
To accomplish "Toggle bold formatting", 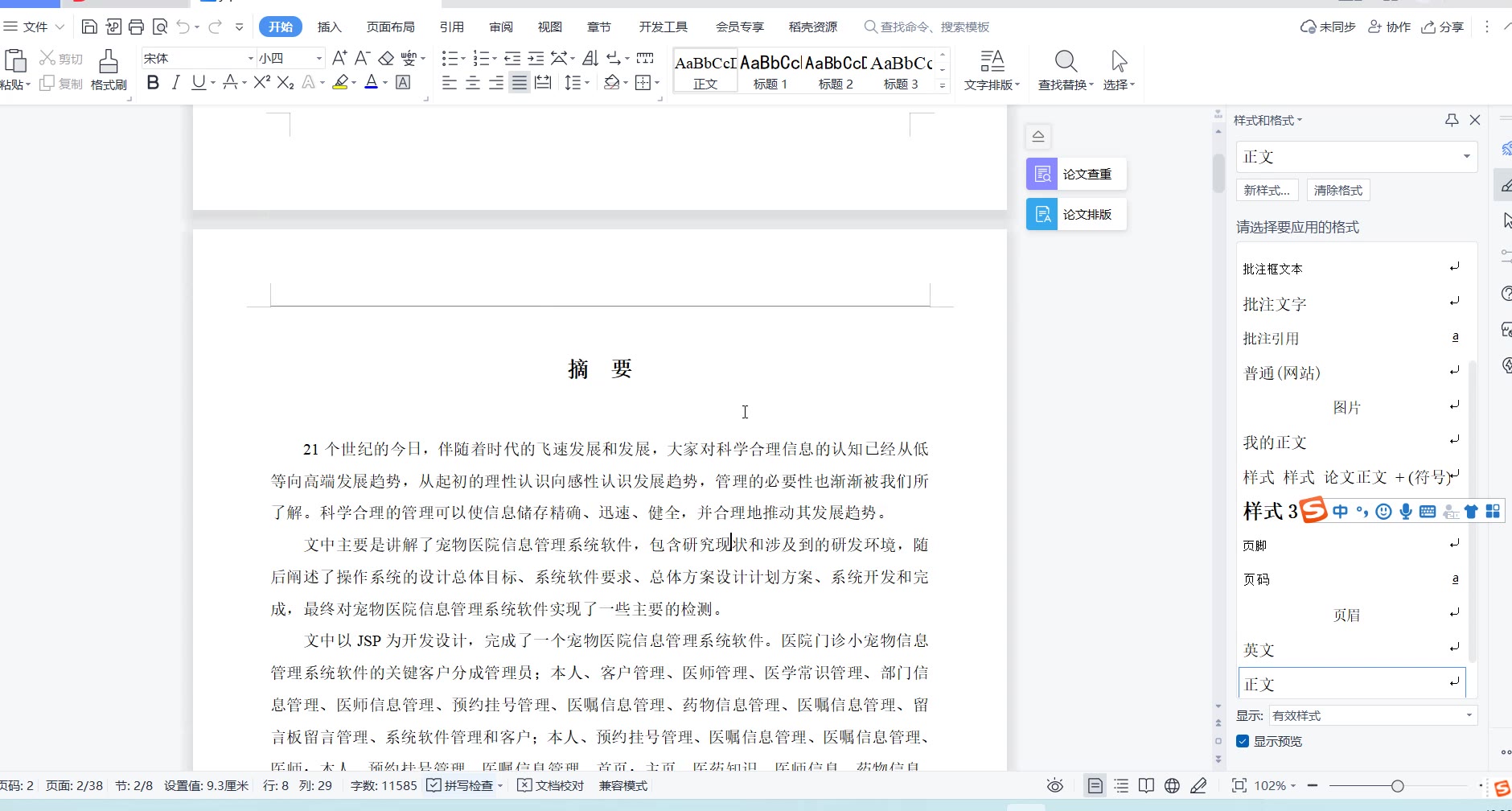I will coord(153,83).
